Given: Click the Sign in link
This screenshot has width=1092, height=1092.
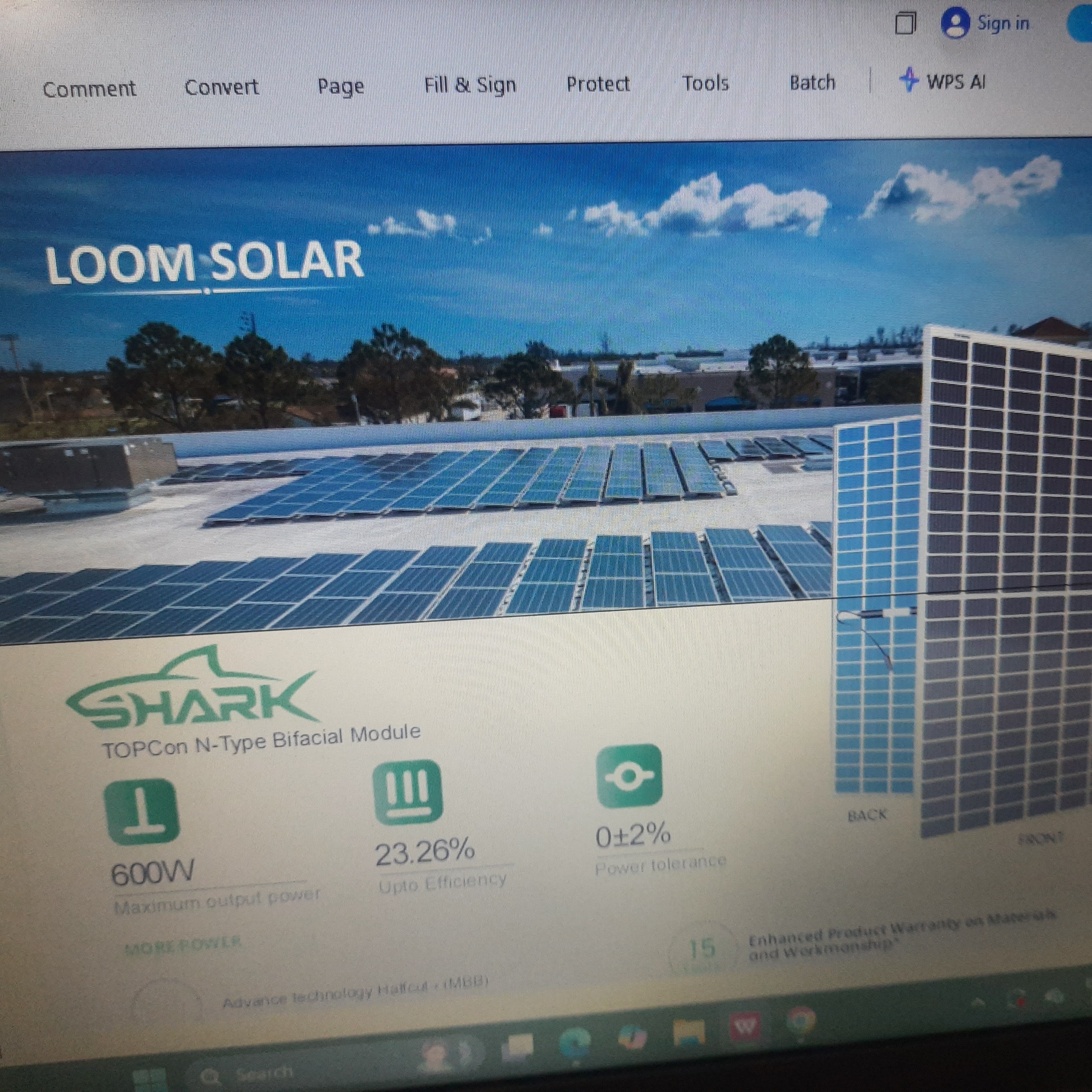Looking at the screenshot, I should click(1003, 23).
